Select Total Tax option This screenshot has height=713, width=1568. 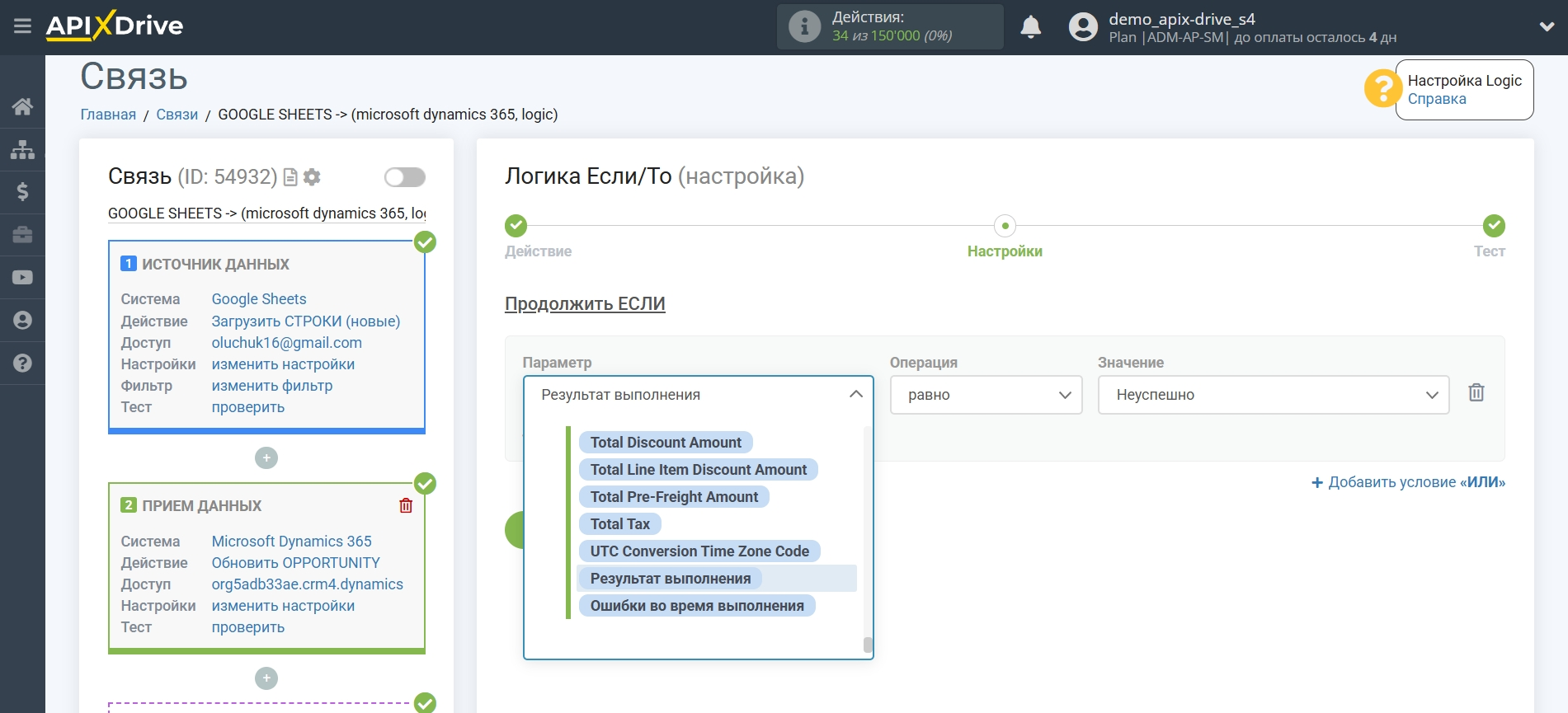tap(620, 524)
